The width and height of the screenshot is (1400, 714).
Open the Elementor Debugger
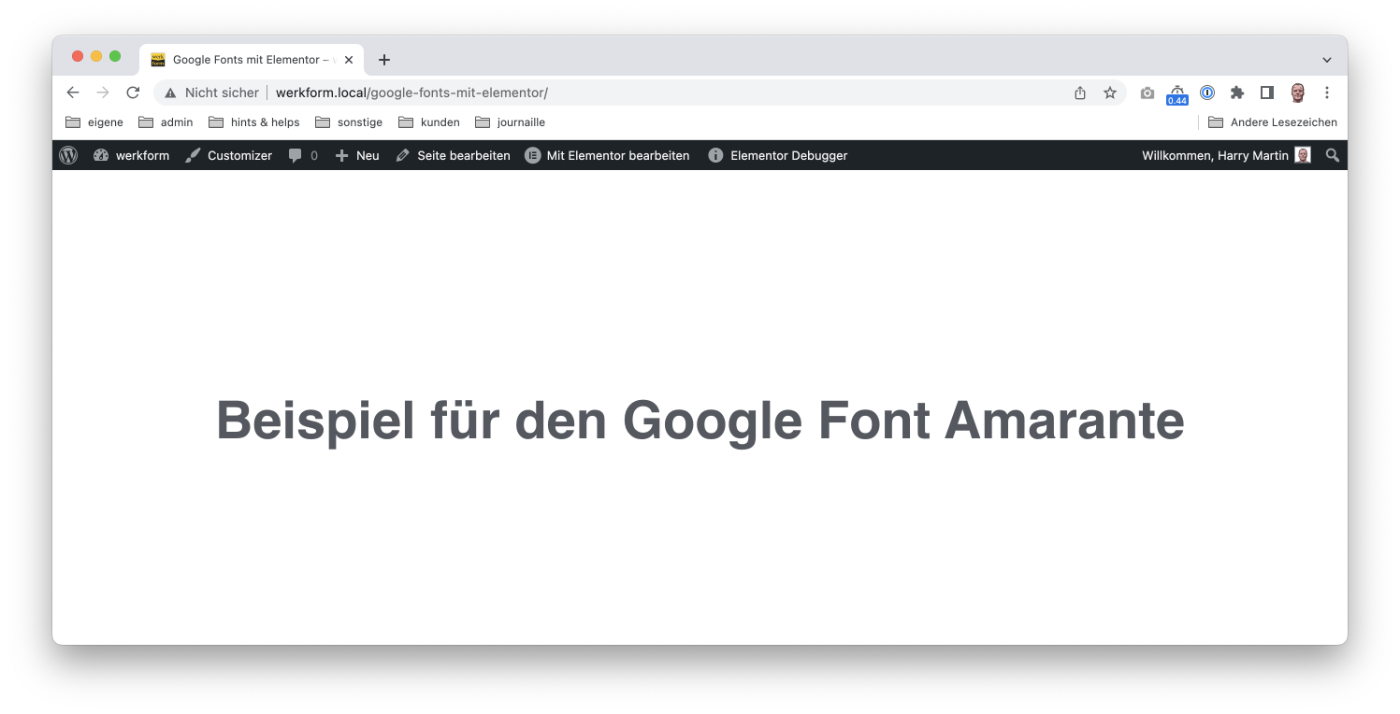click(777, 155)
